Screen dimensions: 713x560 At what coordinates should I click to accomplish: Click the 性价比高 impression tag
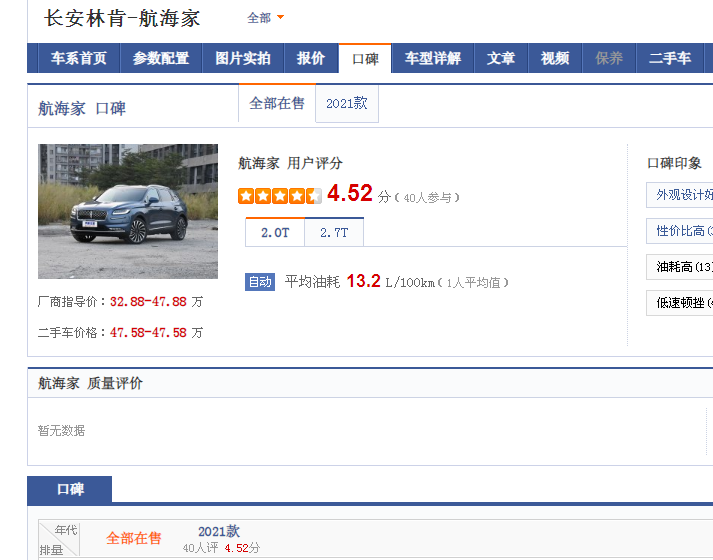click(682, 231)
